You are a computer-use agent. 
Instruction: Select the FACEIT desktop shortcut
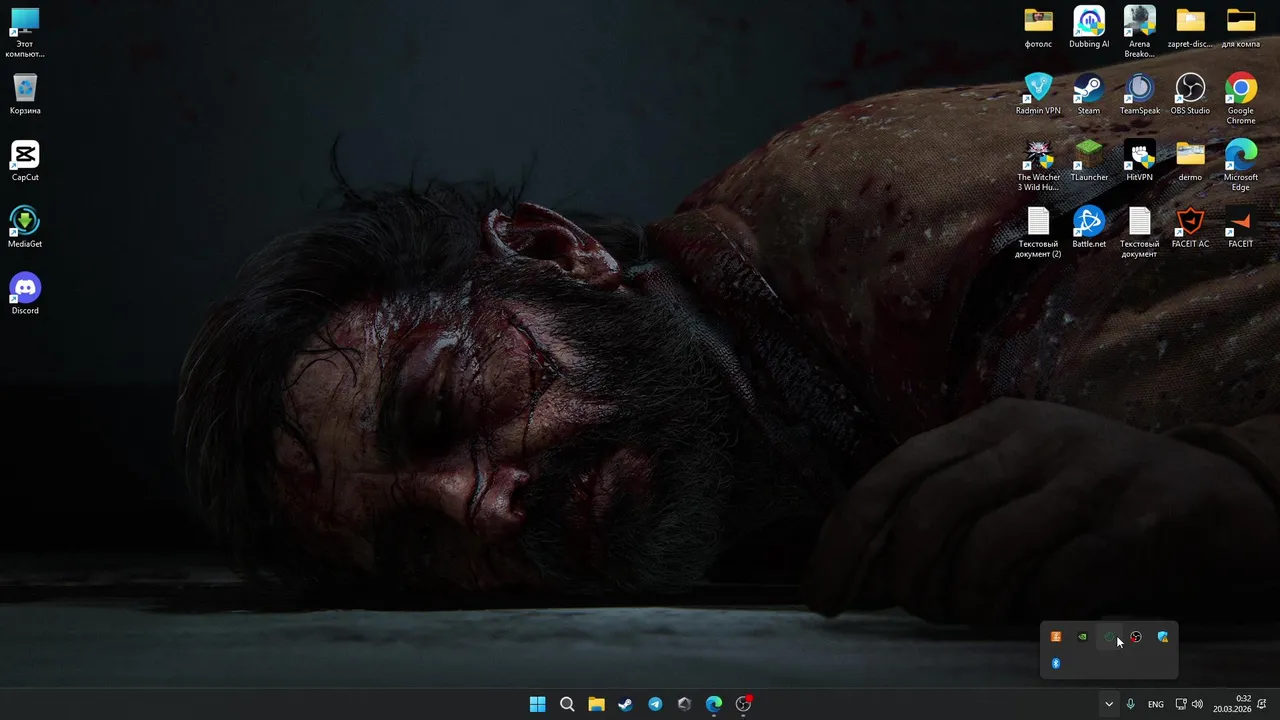tap(1241, 227)
